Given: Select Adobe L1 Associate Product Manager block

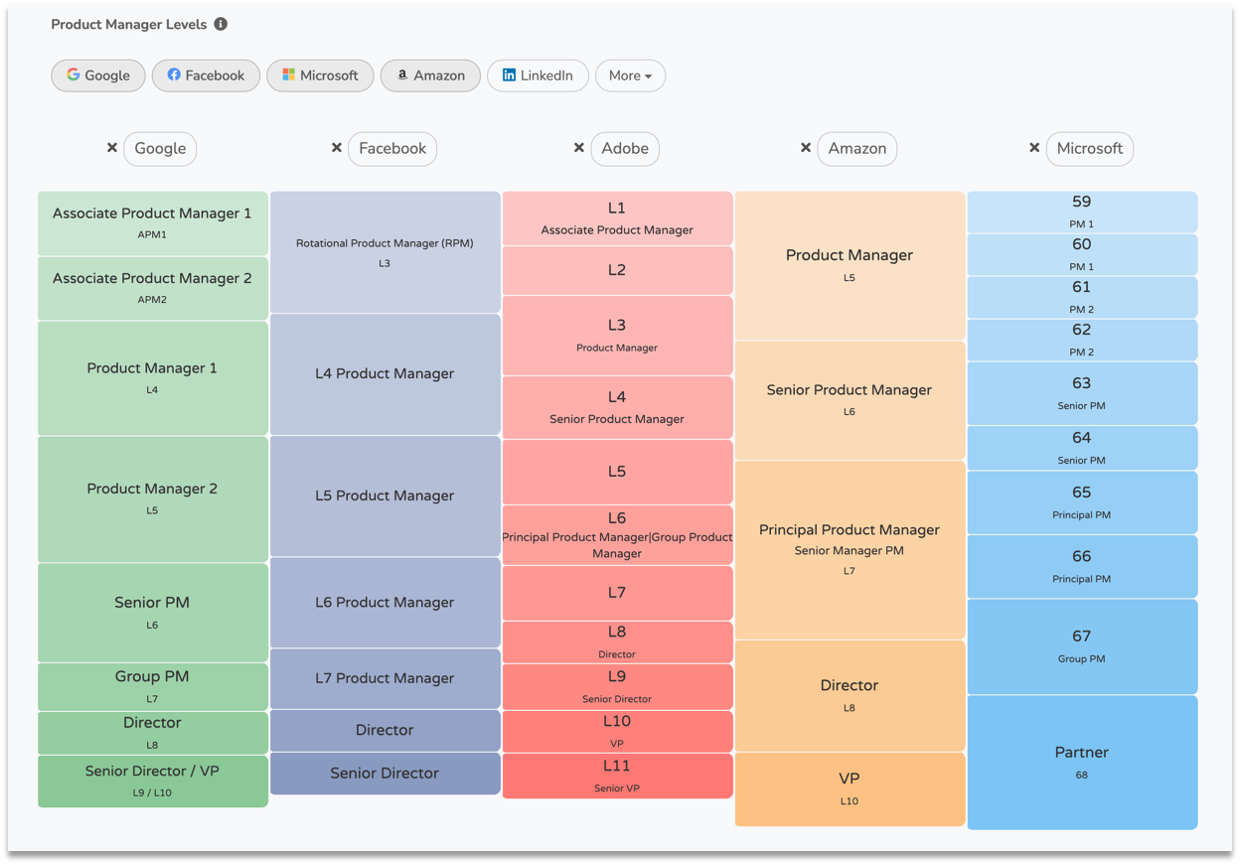Looking at the screenshot, I should [x=617, y=218].
